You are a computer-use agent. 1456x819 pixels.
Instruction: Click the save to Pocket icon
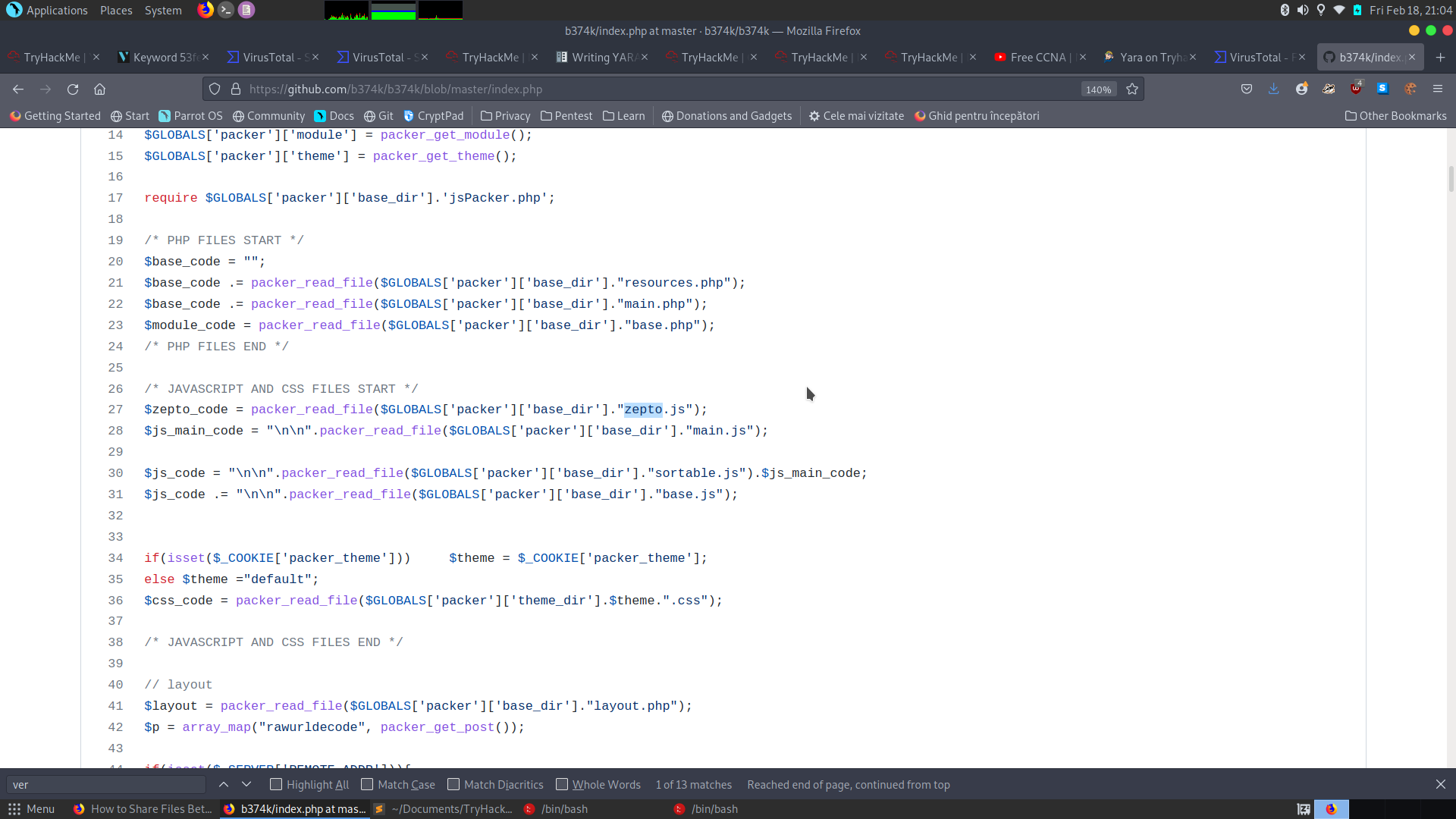[x=1247, y=89]
